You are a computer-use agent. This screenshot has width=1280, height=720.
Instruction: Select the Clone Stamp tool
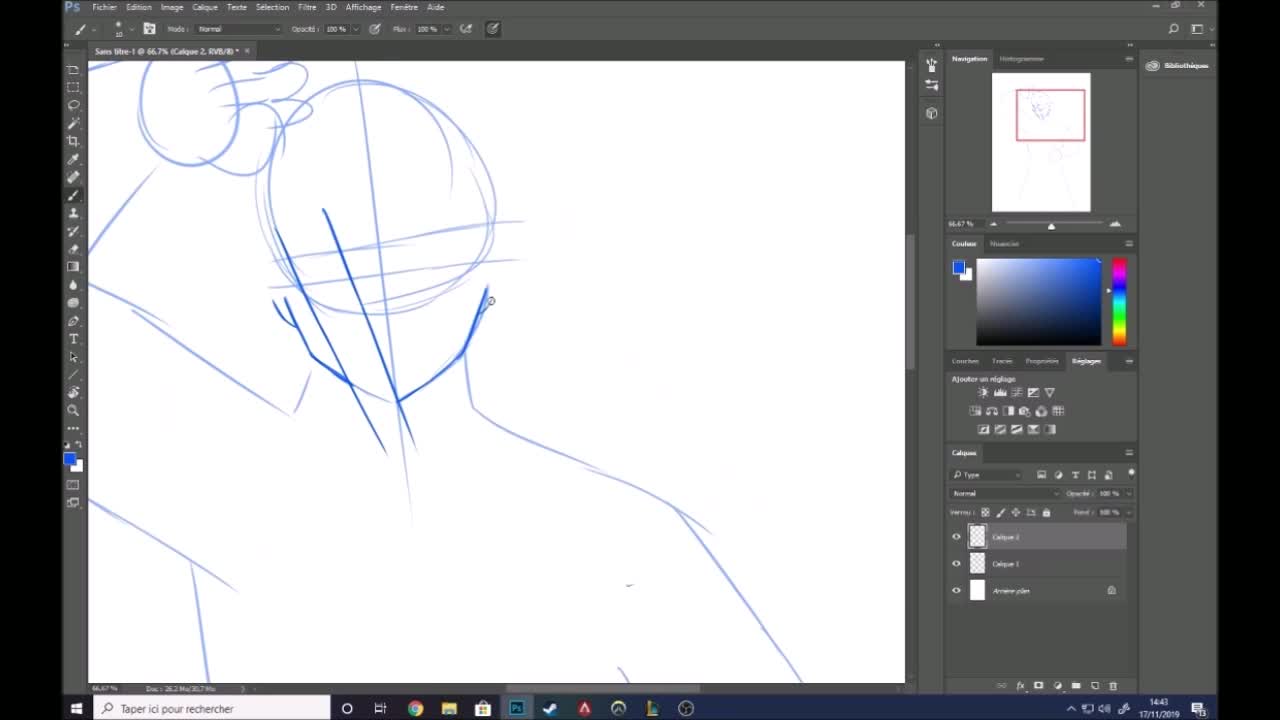73,213
